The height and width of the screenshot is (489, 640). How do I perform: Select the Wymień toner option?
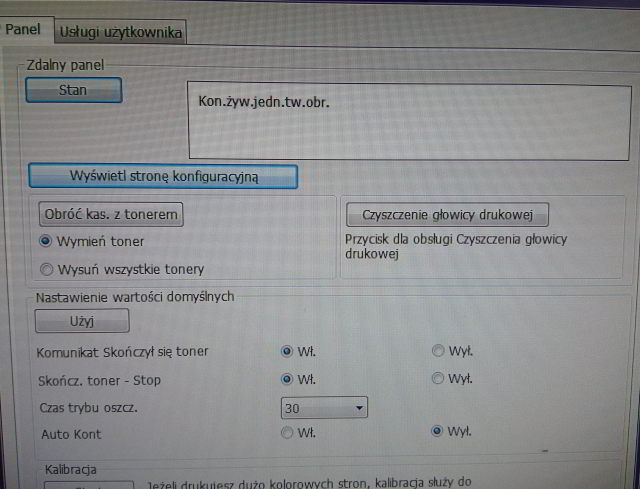[46, 241]
